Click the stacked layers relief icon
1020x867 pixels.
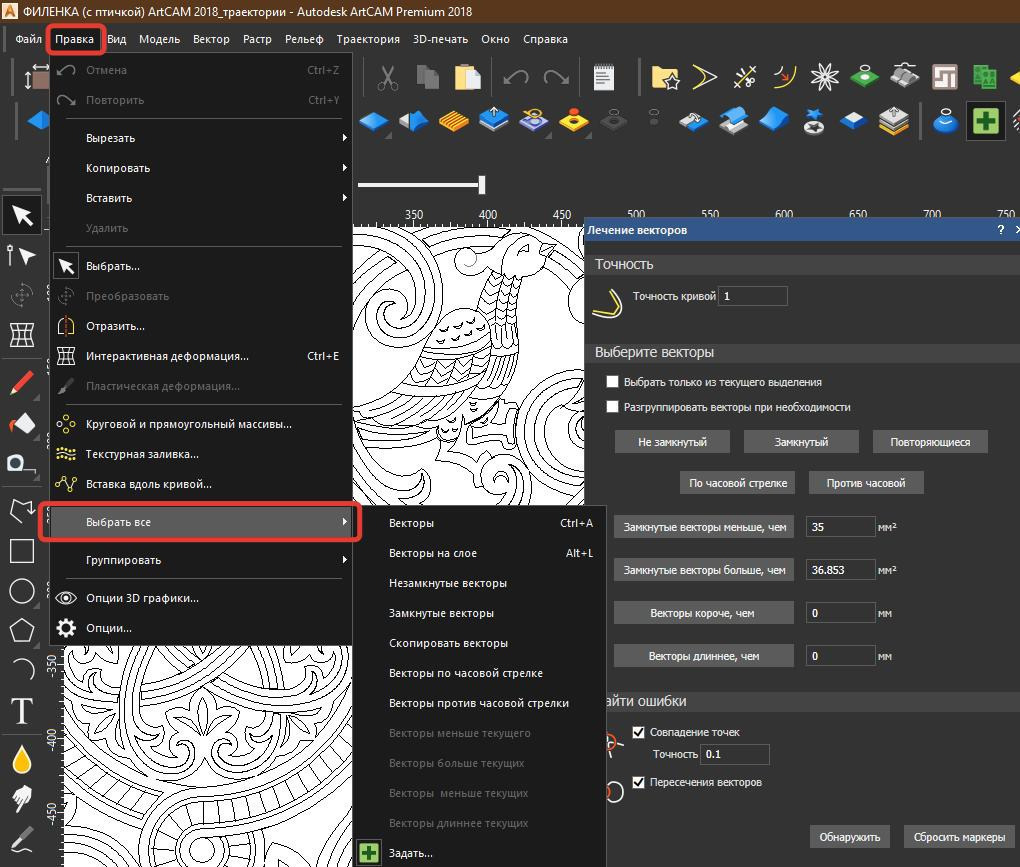(894, 121)
